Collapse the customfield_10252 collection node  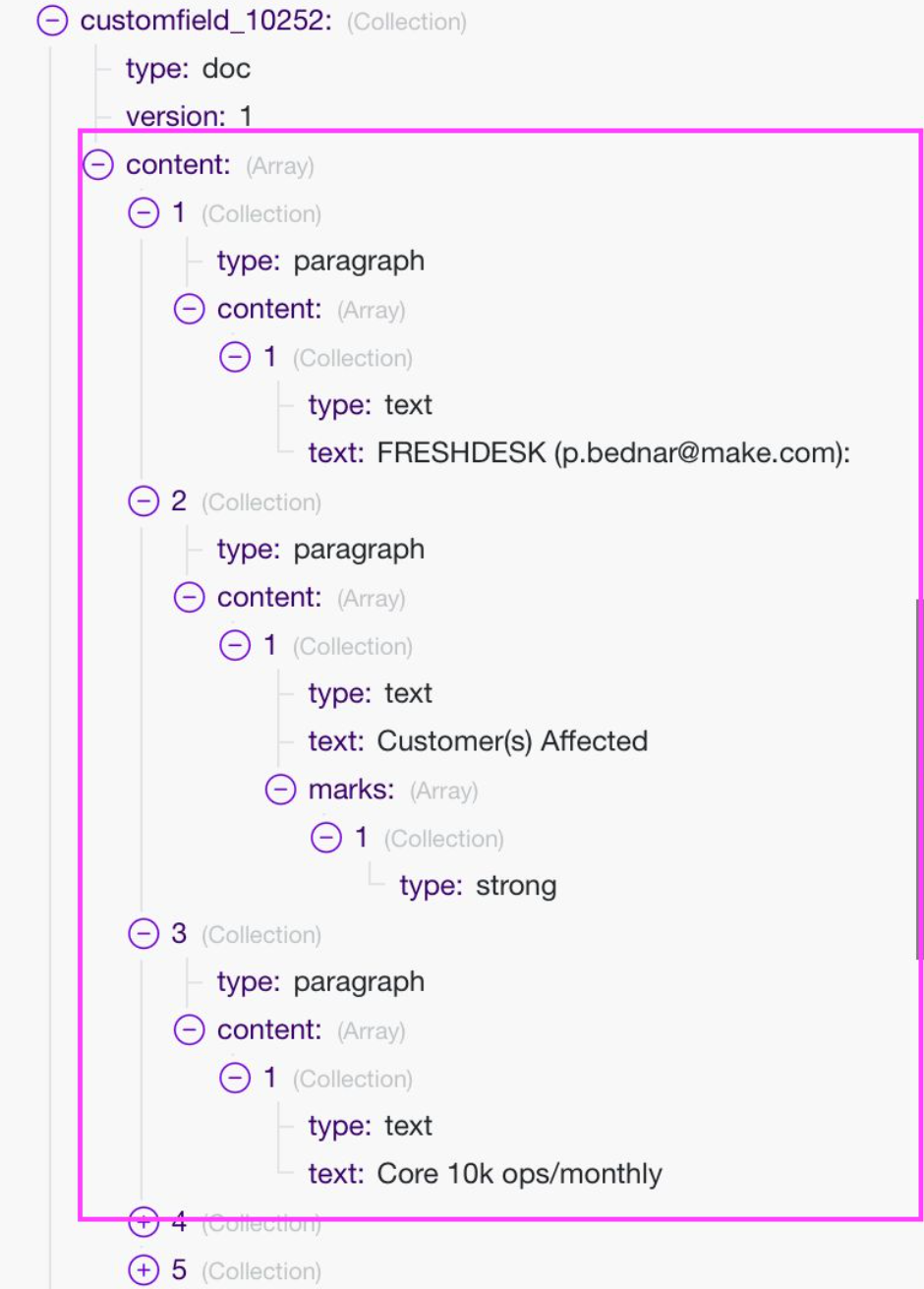point(53,21)
